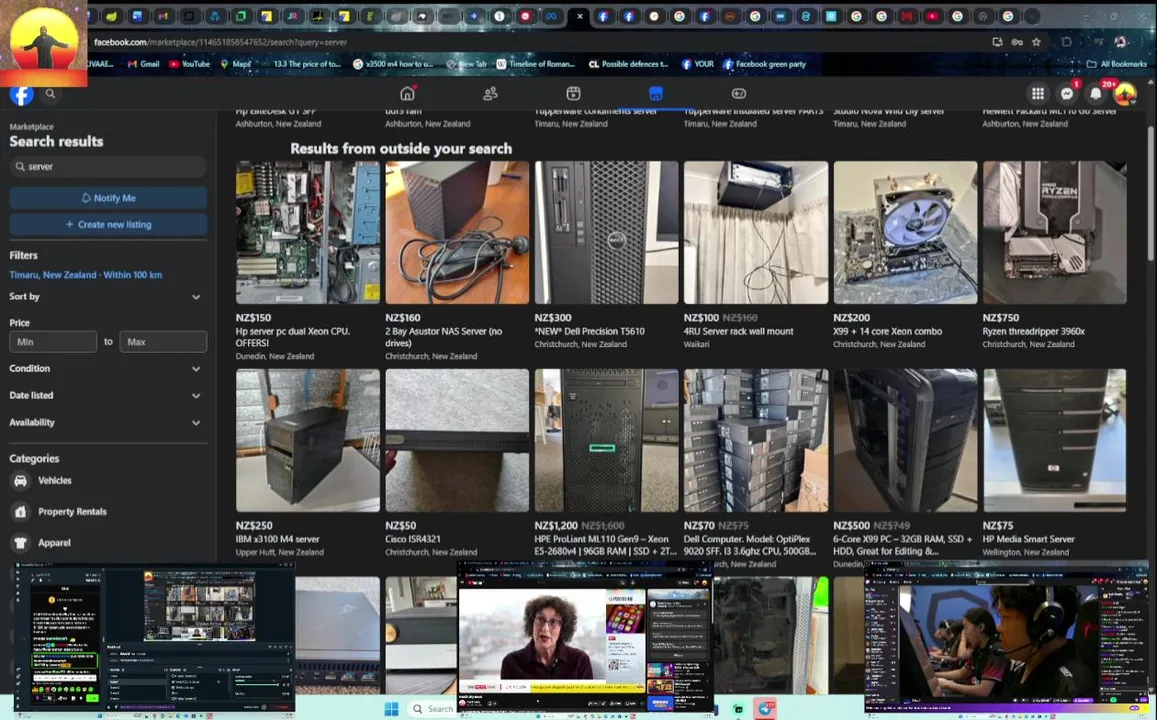Open the 6-Core X99 PC listing photo
This screenshot has height=720, width=1157.
[x=905, y=440]
